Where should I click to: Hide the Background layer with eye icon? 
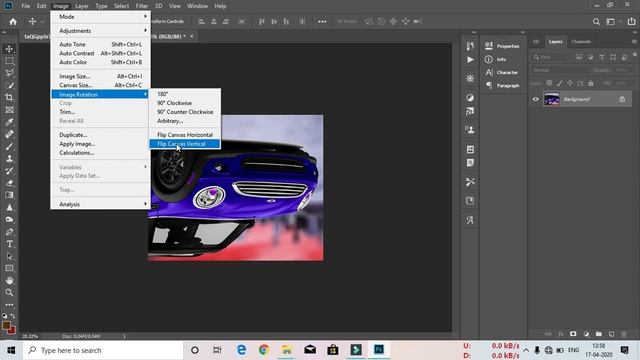(x=536, y=99)
